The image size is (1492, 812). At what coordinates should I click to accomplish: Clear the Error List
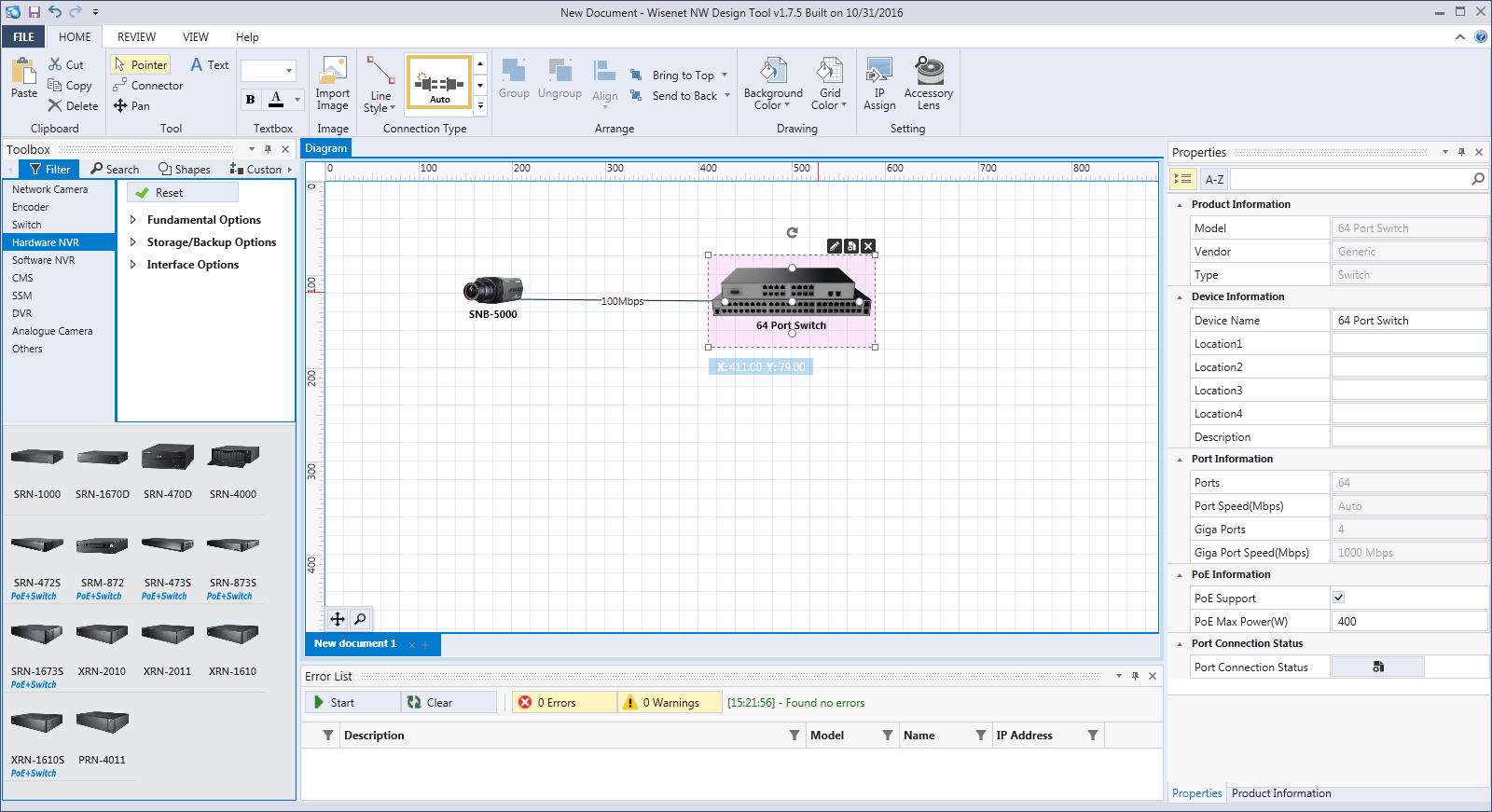(x=449, y=703)
